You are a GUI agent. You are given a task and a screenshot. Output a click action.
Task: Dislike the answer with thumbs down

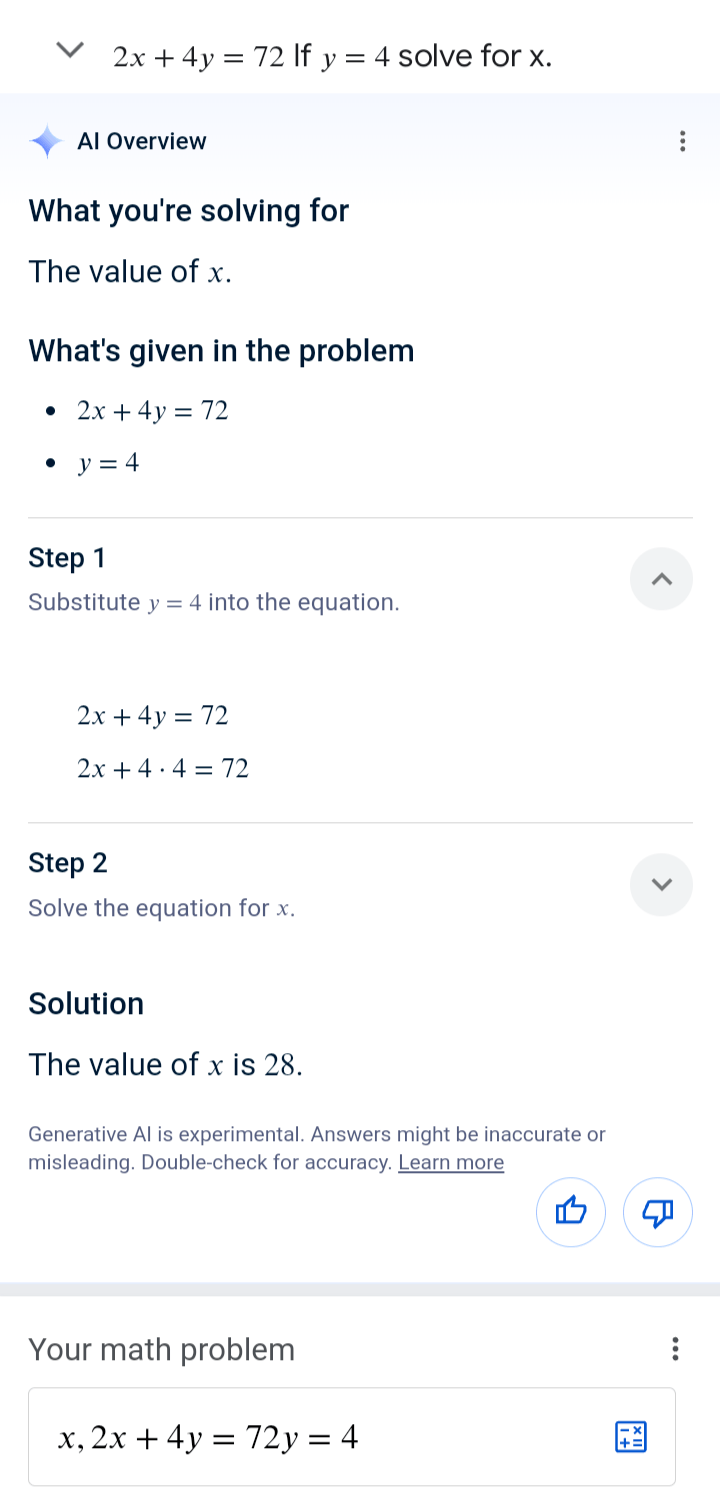tap(657, 1212)
